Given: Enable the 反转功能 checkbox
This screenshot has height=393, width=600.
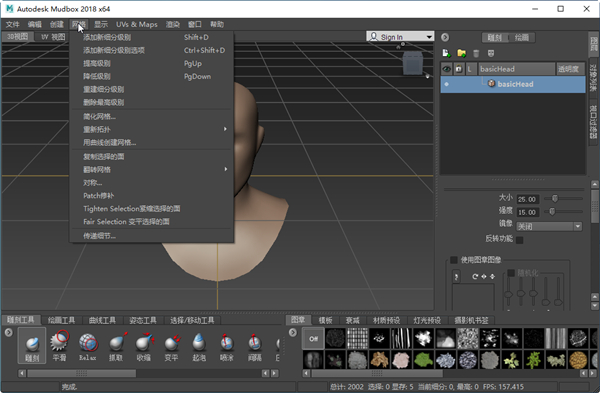Looking at the screenshot, I should (520, 240).
